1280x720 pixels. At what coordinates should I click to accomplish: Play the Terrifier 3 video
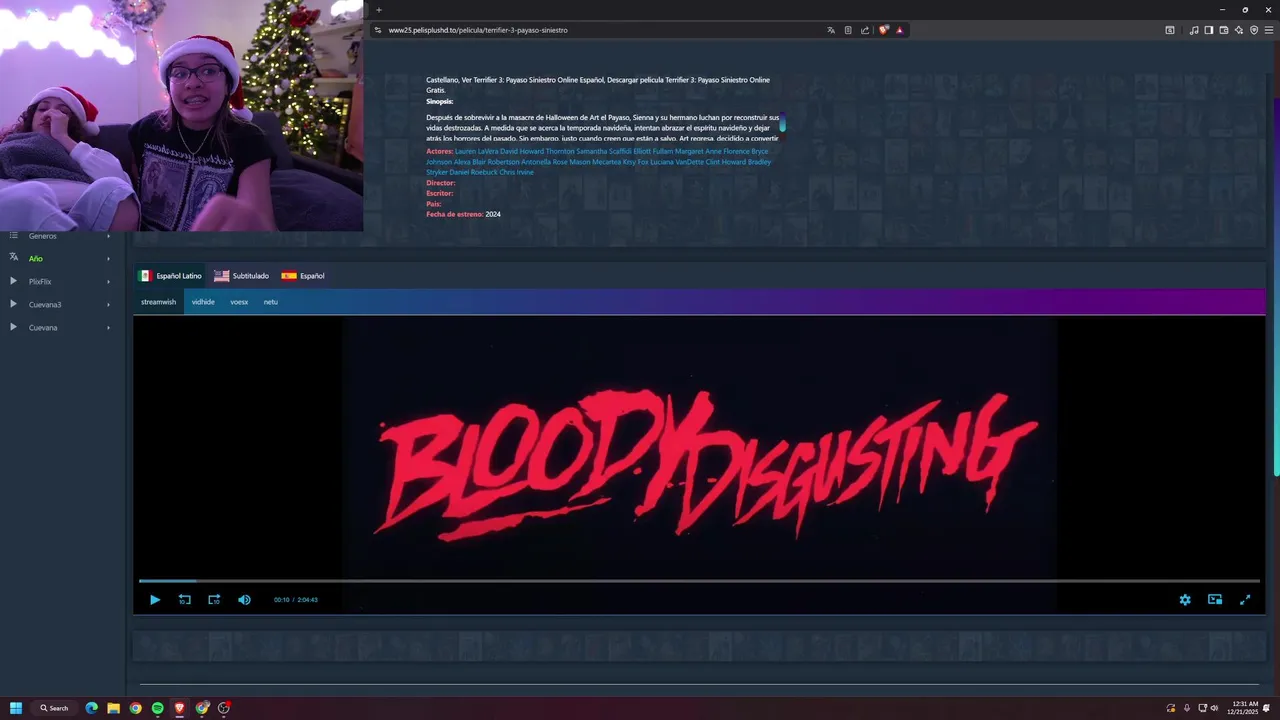154,600
